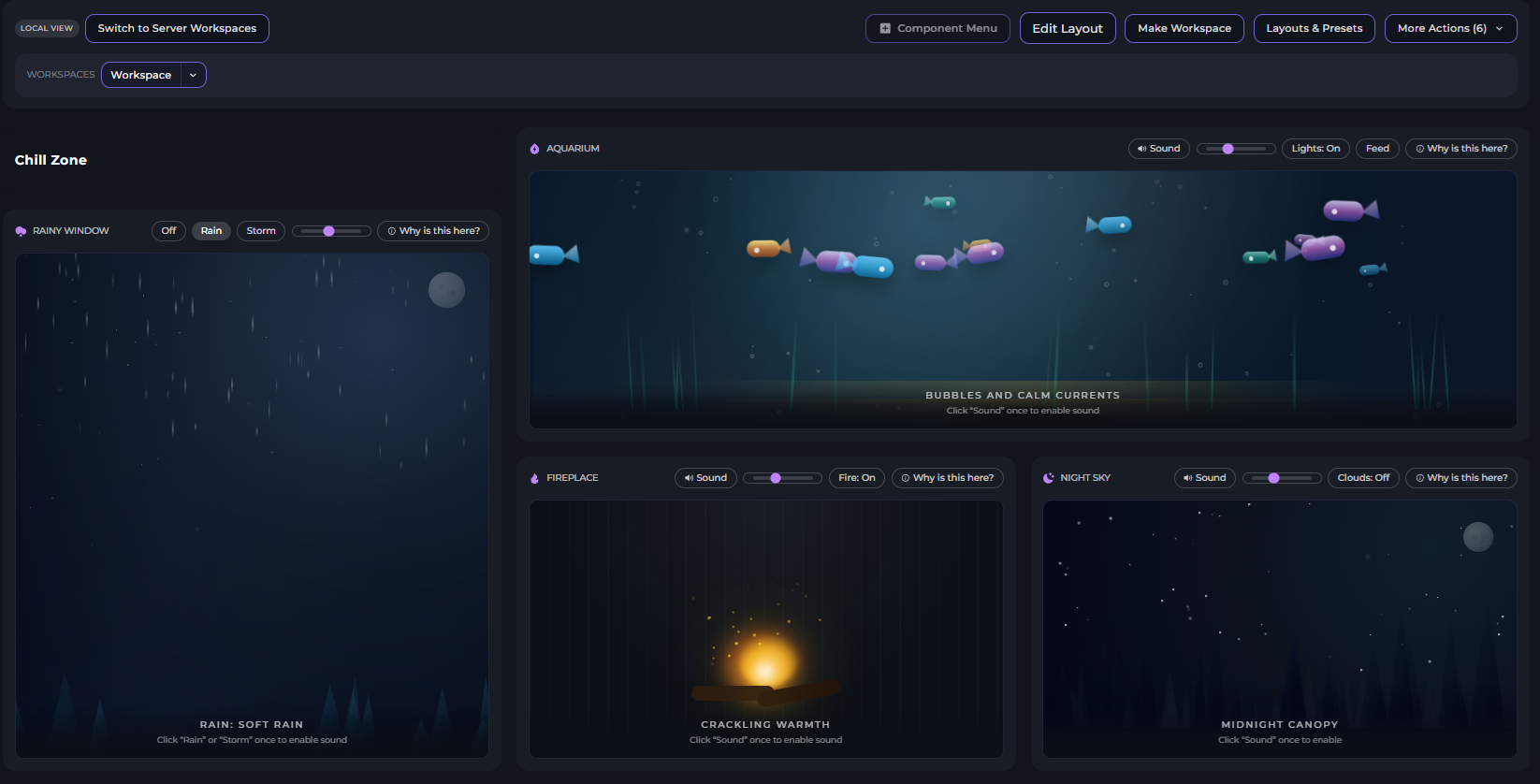This screenshot has width=1540, height=784.
Task: Open the Workspace selector chevron
Action: pos(193,75)
